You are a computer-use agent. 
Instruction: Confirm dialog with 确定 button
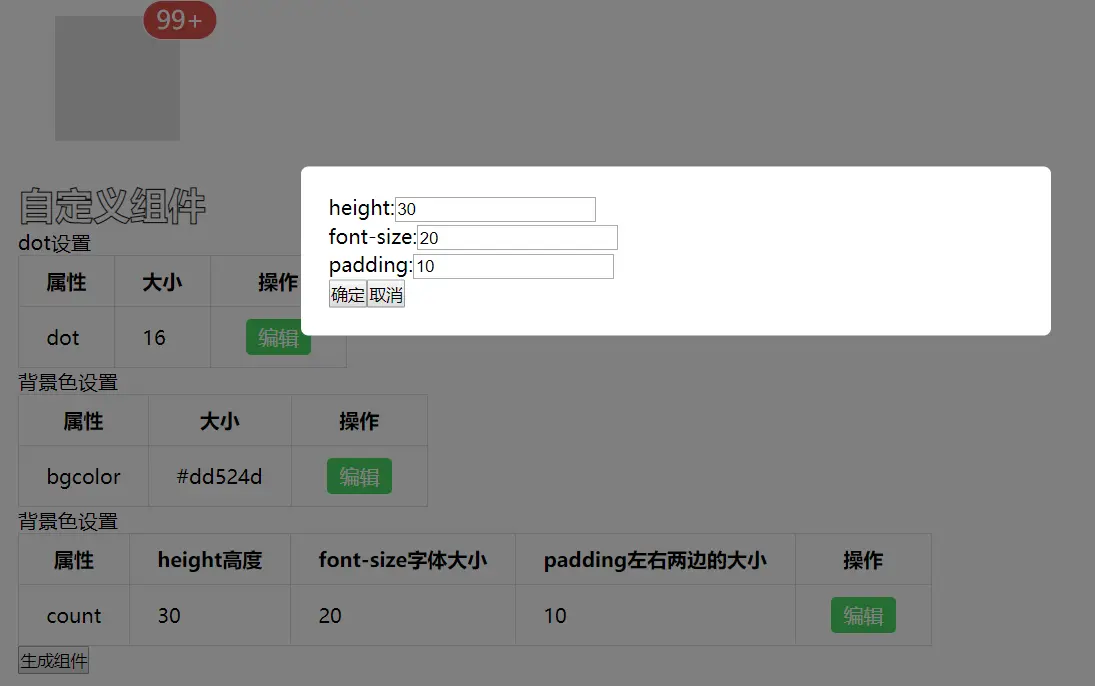coord(348,294)
